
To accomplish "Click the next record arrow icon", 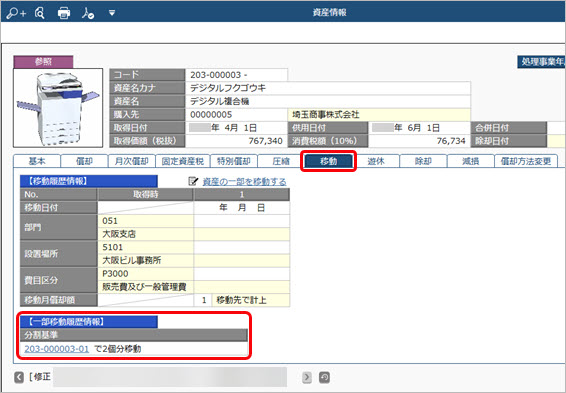I will 307,377.
